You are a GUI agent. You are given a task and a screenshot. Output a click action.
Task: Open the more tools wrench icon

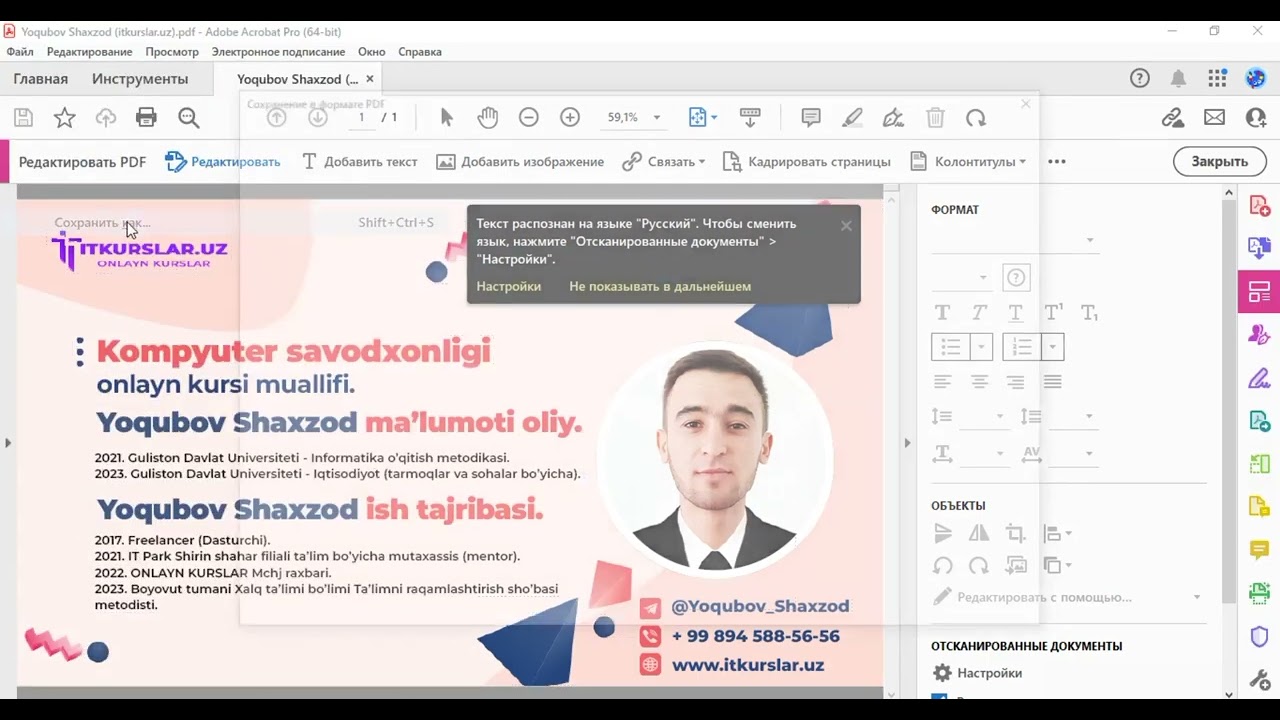click(x=1259, y=680)
